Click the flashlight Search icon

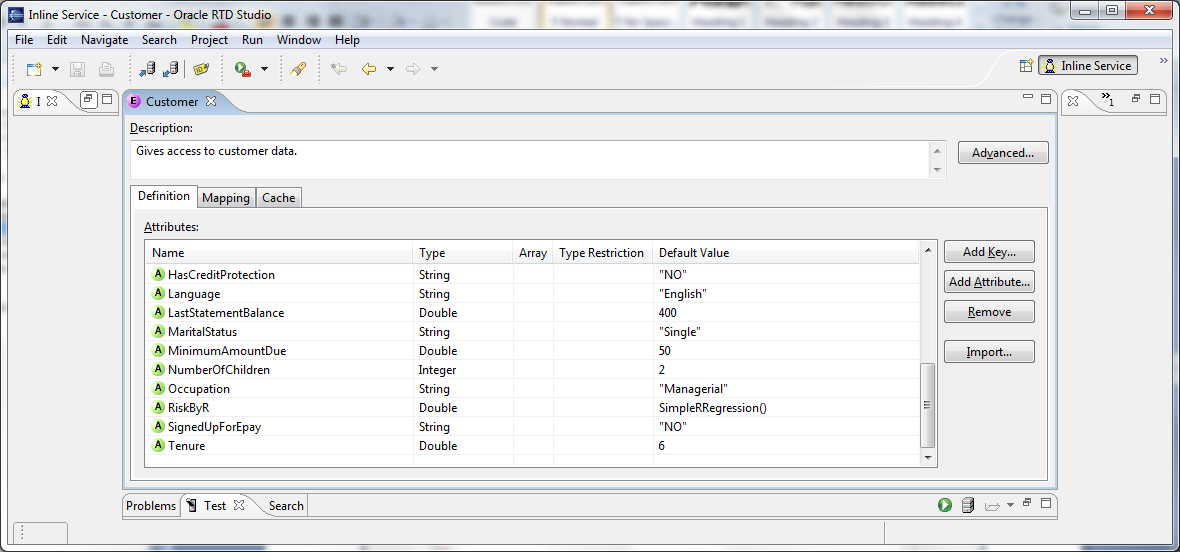(298, 69)
